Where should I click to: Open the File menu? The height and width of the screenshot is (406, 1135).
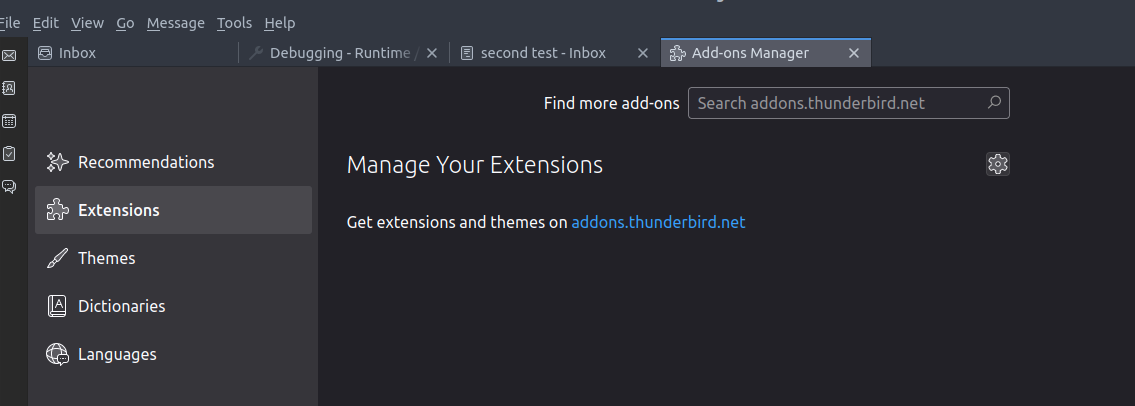[10, 23]
